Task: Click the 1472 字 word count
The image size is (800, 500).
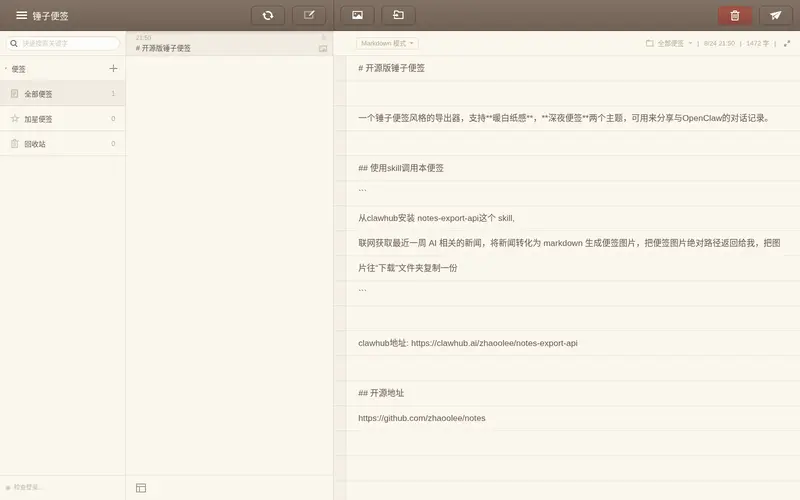Action: (x=757, y=43)
